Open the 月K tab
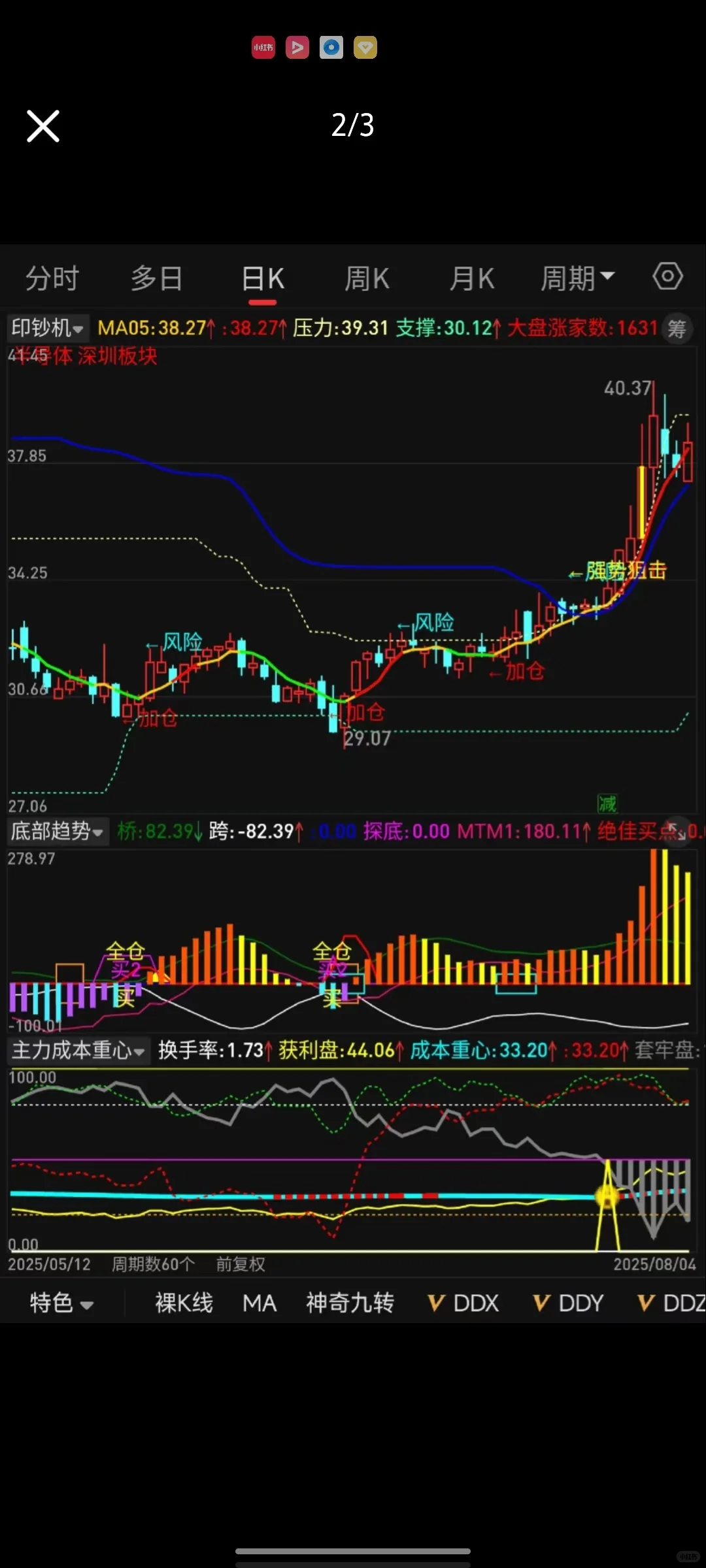 click(472, 279)
